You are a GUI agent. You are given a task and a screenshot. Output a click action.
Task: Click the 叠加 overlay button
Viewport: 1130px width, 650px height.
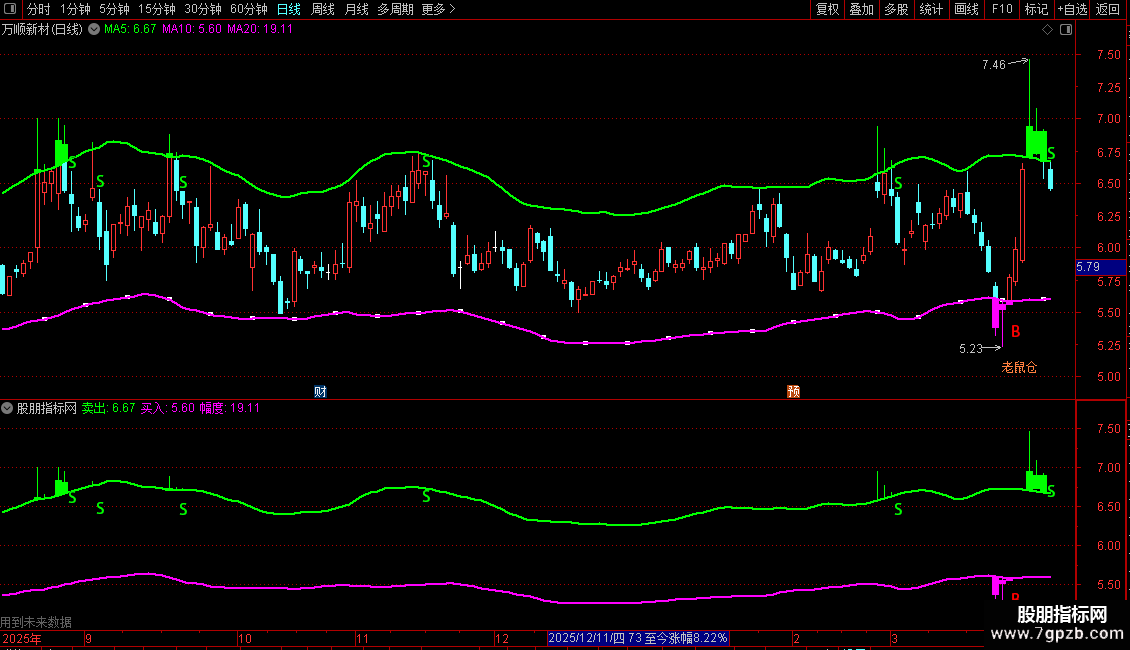click(x=861, y=9)
